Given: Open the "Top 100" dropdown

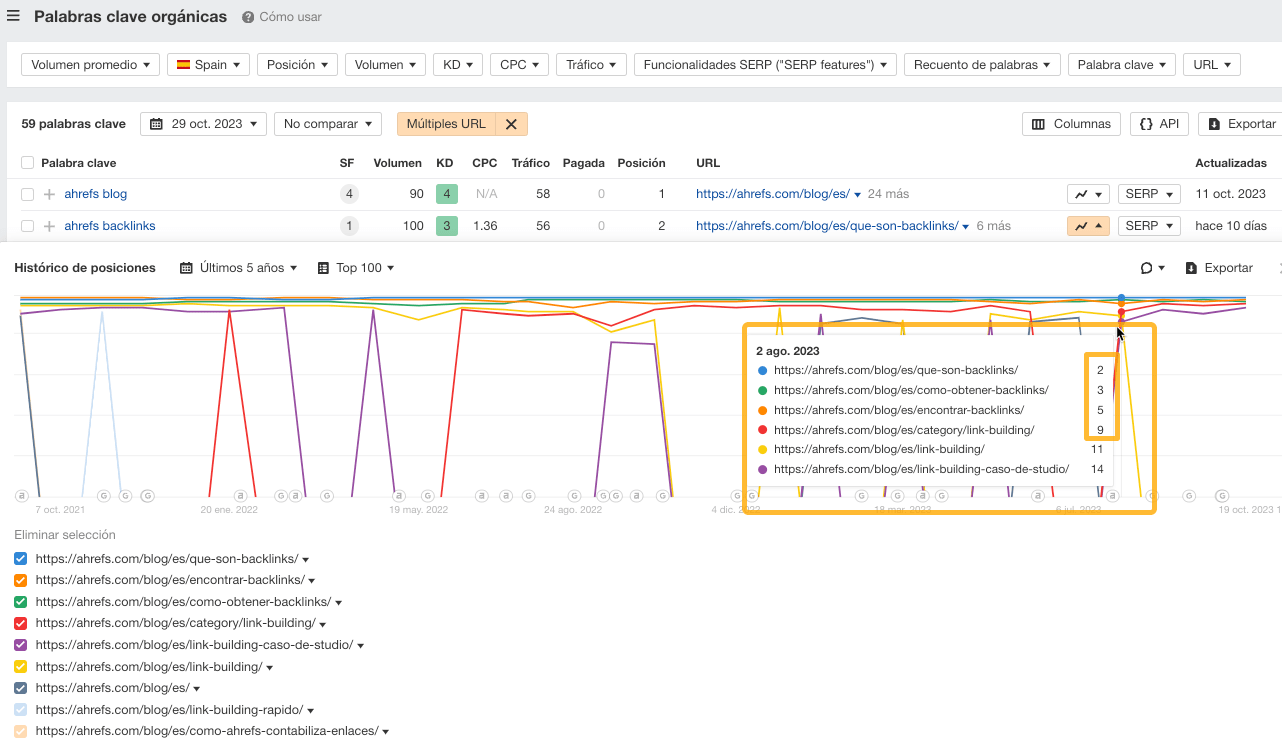Looking at the screenshot, I should click(x=355, y=267).
